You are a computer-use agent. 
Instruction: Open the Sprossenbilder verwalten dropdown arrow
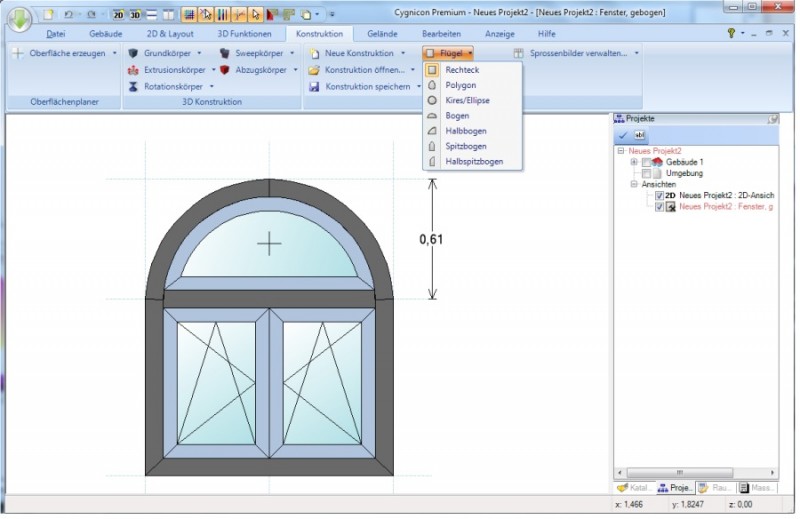(x=637, y=53)
